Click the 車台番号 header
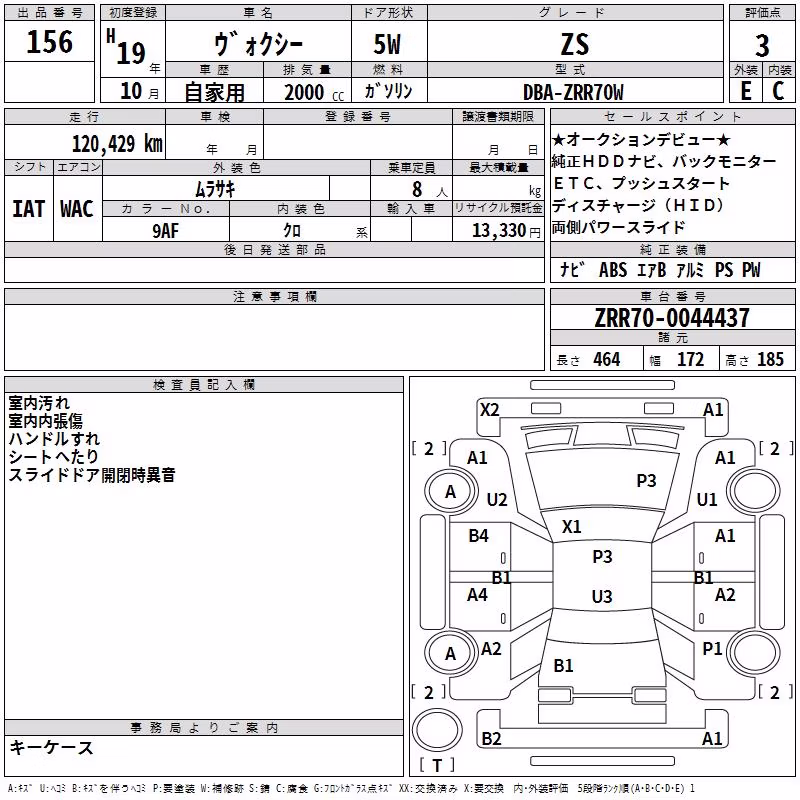The width and height of the screenshot is (800, 800). (x=672, y=296)
